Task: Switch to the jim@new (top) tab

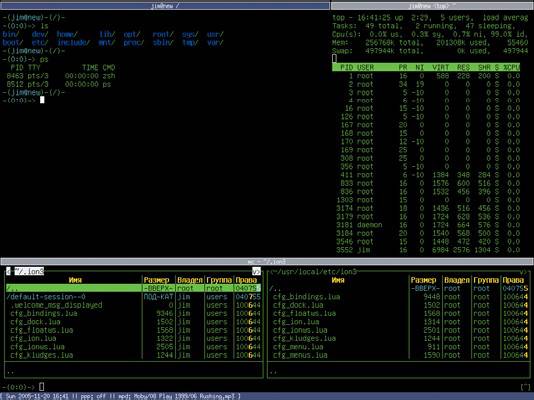Action: tap(432, 5)
